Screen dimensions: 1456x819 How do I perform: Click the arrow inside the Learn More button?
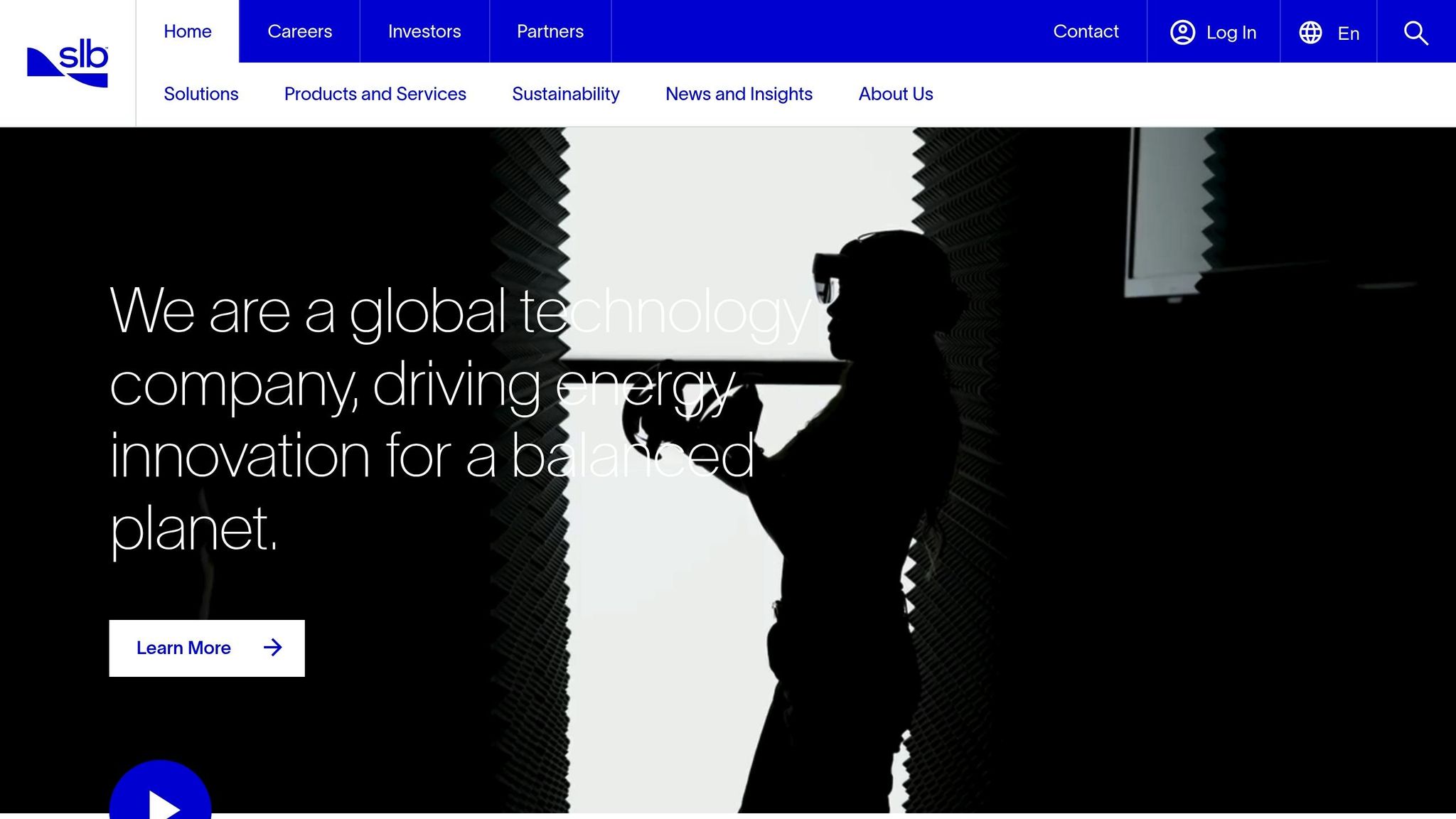(x=273, y=648)
